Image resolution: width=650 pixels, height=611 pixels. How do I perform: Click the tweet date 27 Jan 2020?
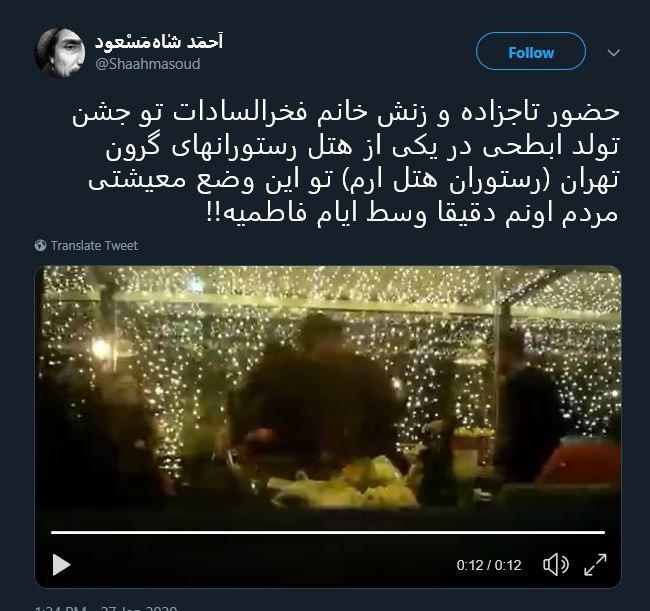click(139, 608)
